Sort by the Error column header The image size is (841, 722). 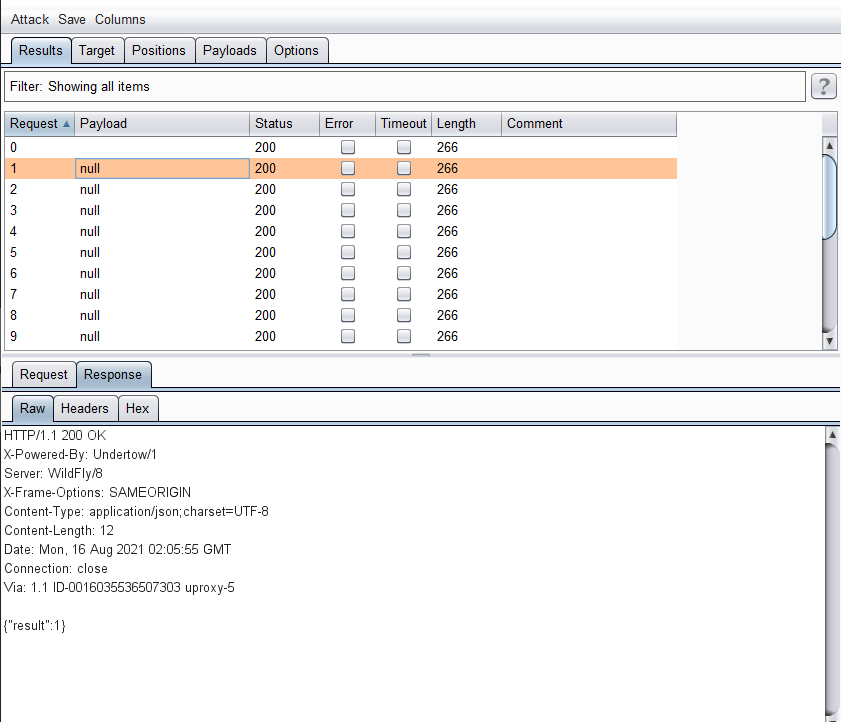(347, 124)
